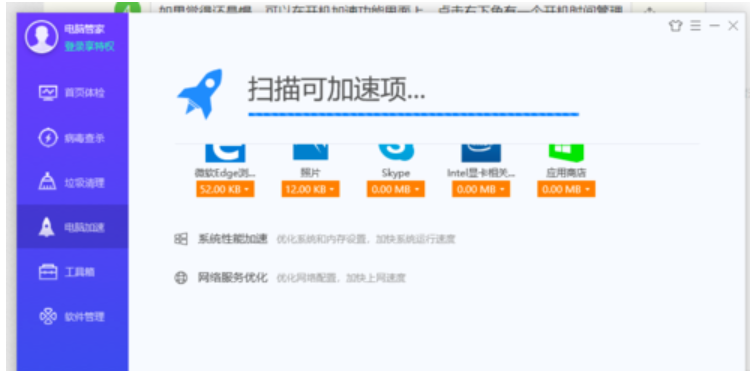The image size is (750, 371).
Task: Click the Intel graphics icon
Action: click(481, 153)
